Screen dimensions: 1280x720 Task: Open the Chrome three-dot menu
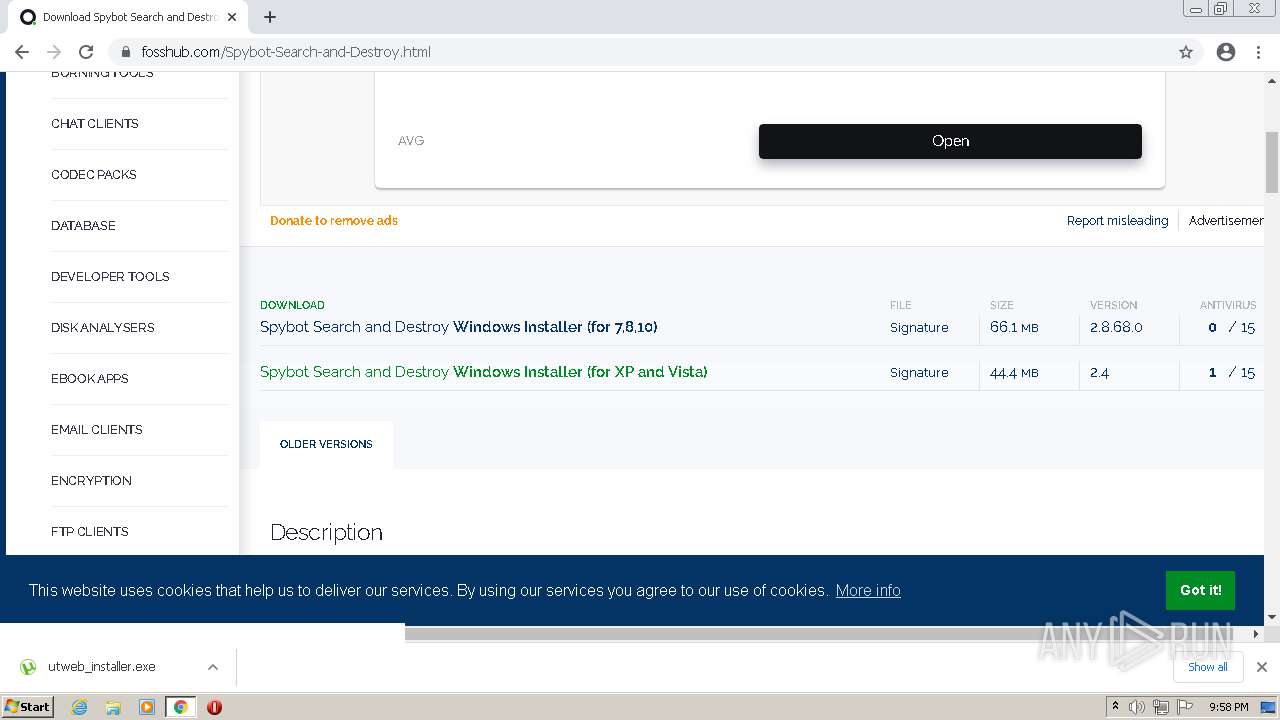coord(1258,52)
